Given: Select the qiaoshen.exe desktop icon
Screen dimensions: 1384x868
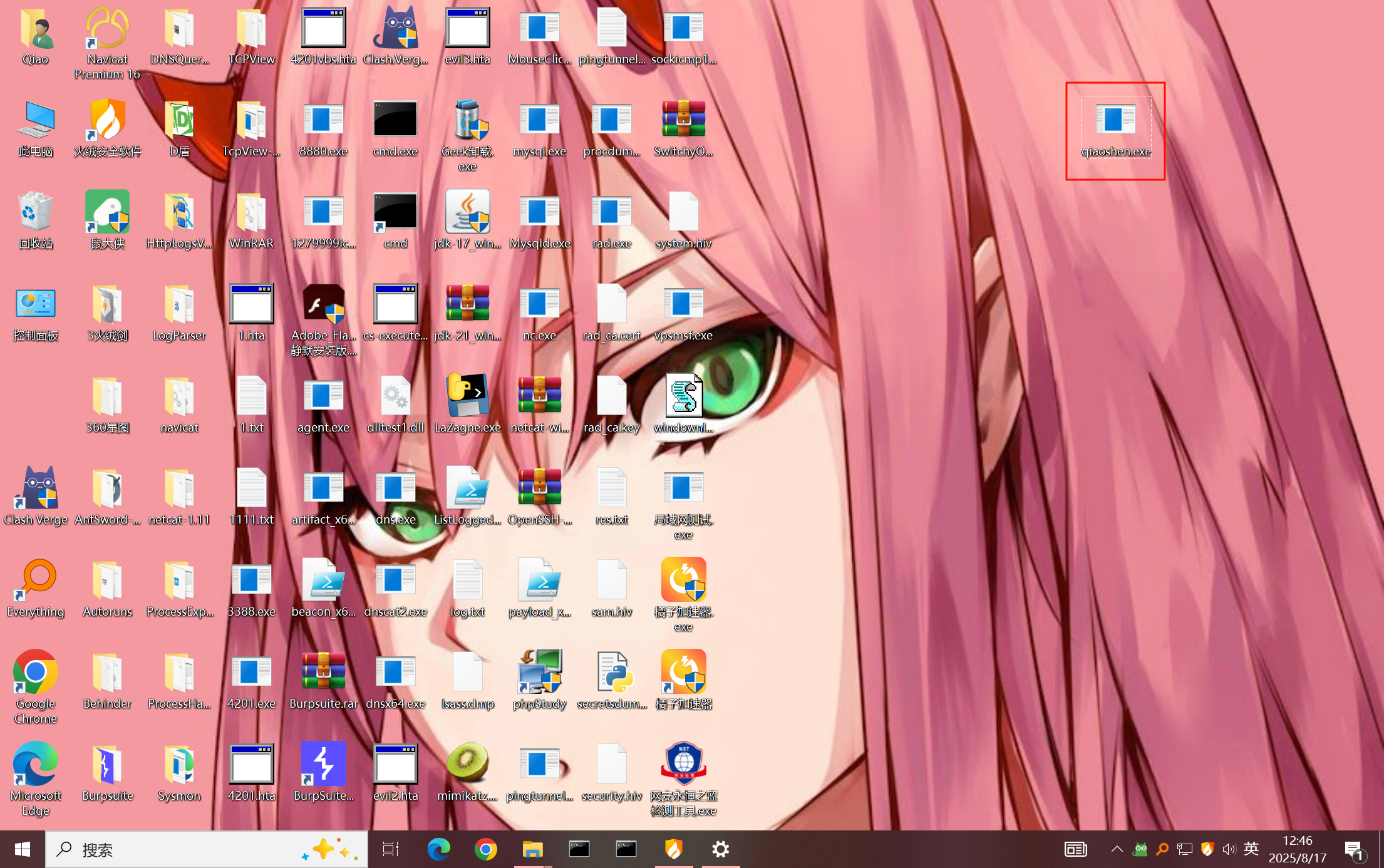Looking at the screenshot, I should [x=1115, y=119].
